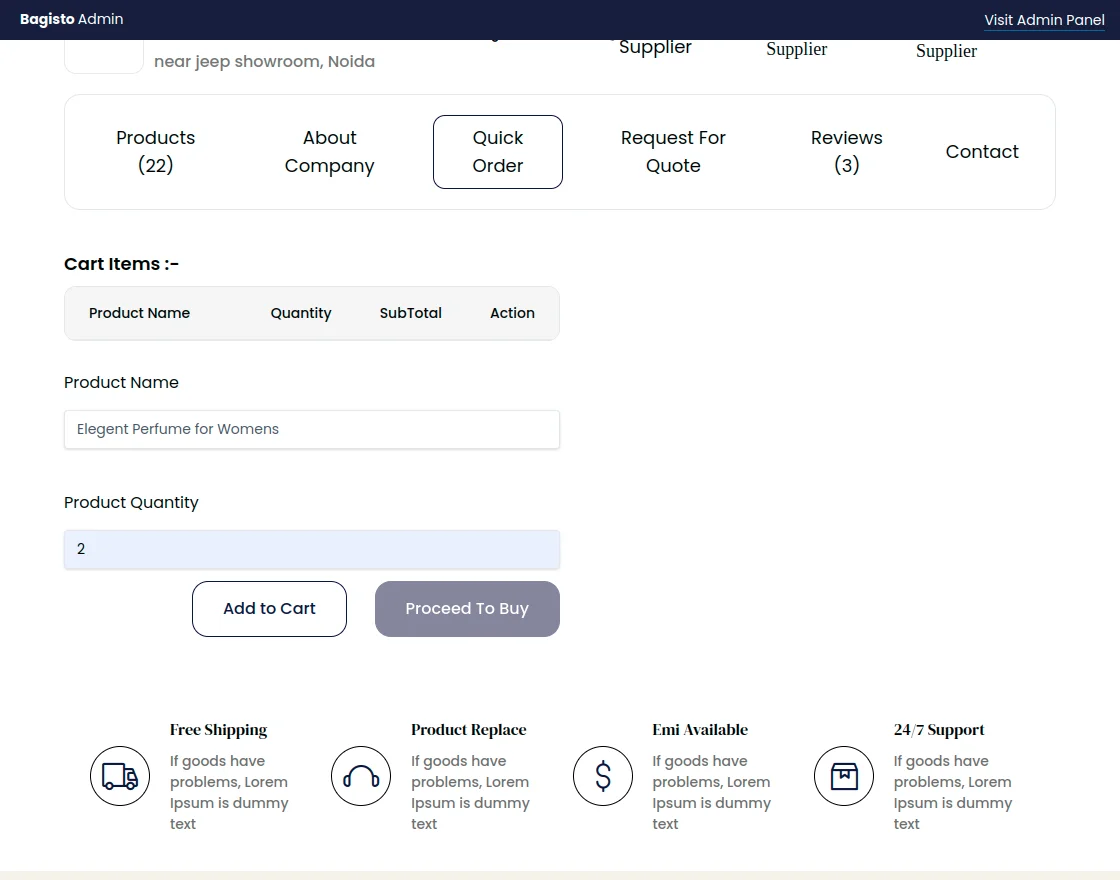Switch to the About Company tab
The image size is (1120, 880).
point(329,152)
